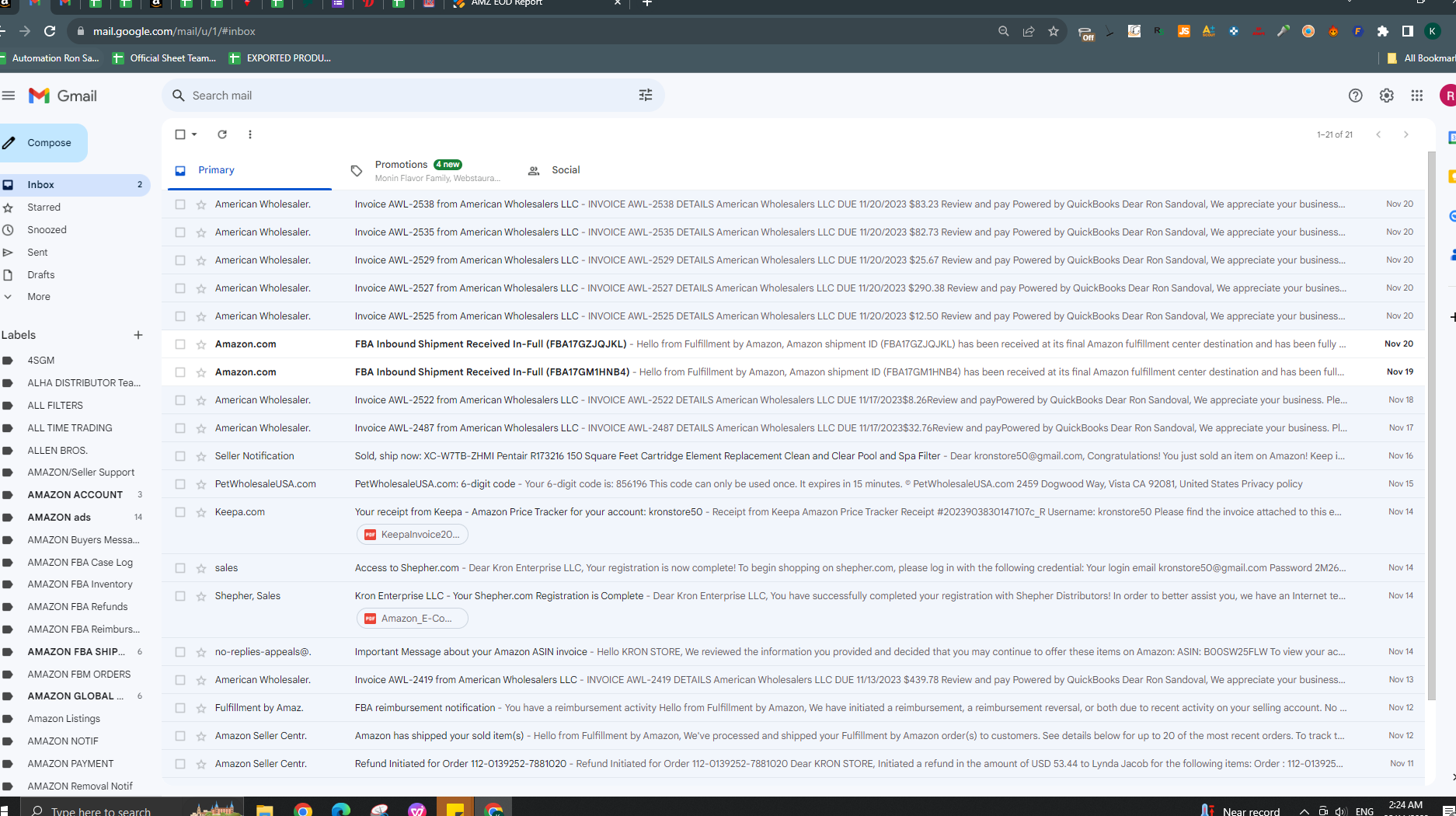Refresh the inbox list
Image resolution: width=1456 pixels, height=816 pixels.
pyautogui.click(x=222, y=134)
